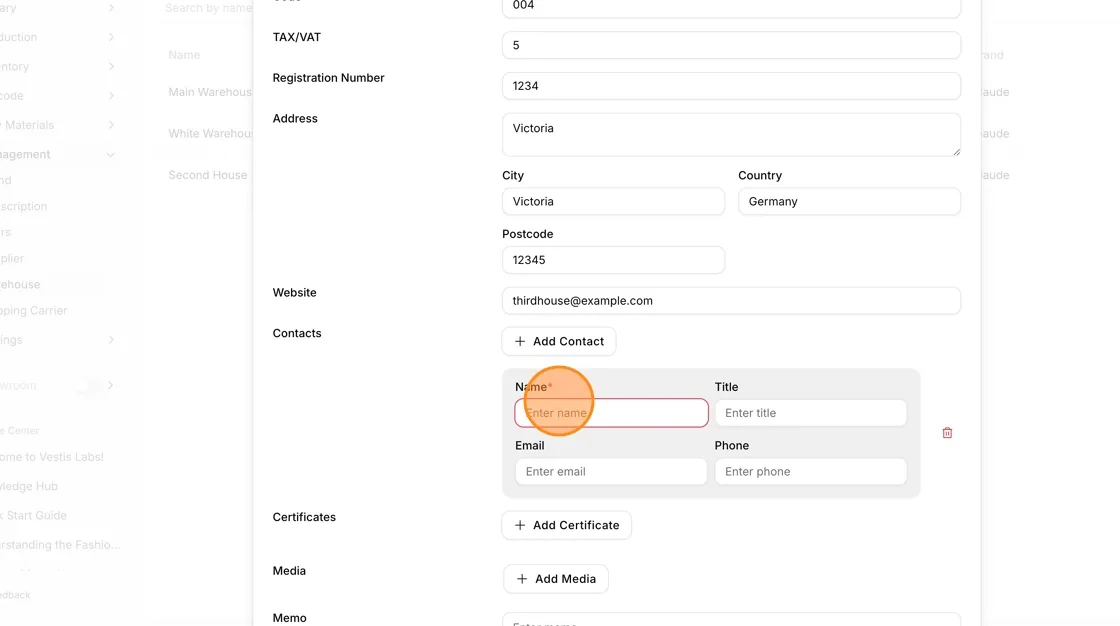Collapse the Management sidebar section chevron
The width and height of the screenshot is (1120, 626).
click(x=111, y=154)
